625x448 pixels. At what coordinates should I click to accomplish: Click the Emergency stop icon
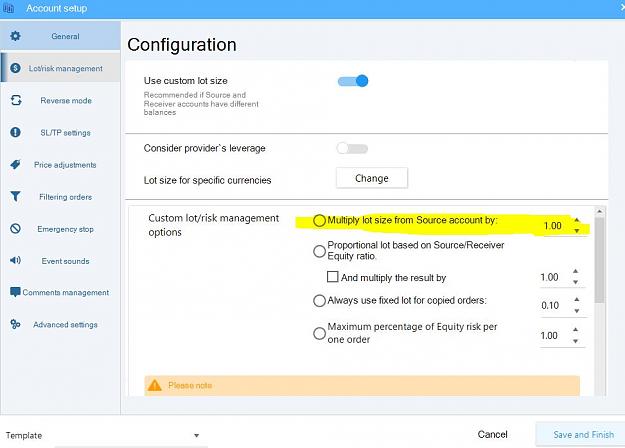pyautogui.click(x=15, y=228)
